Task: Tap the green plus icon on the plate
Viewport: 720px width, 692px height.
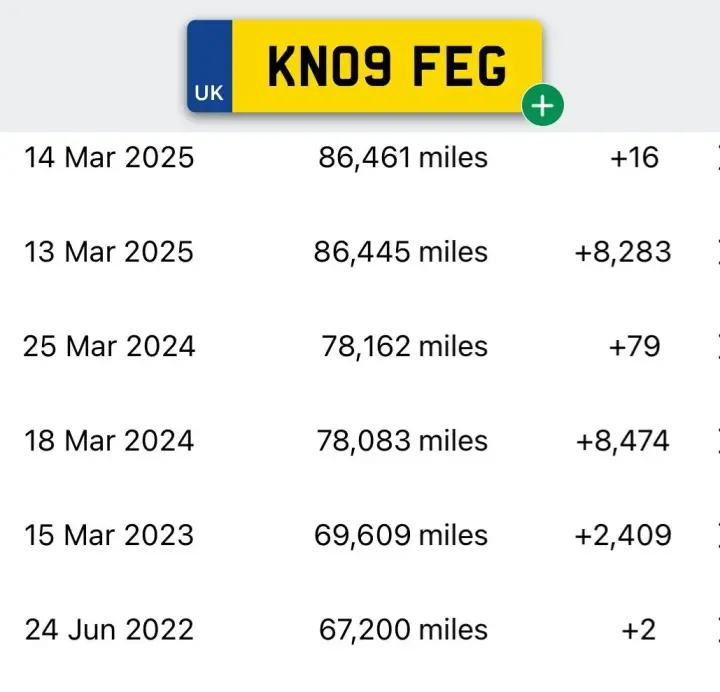Action: (x=542, y=105)
